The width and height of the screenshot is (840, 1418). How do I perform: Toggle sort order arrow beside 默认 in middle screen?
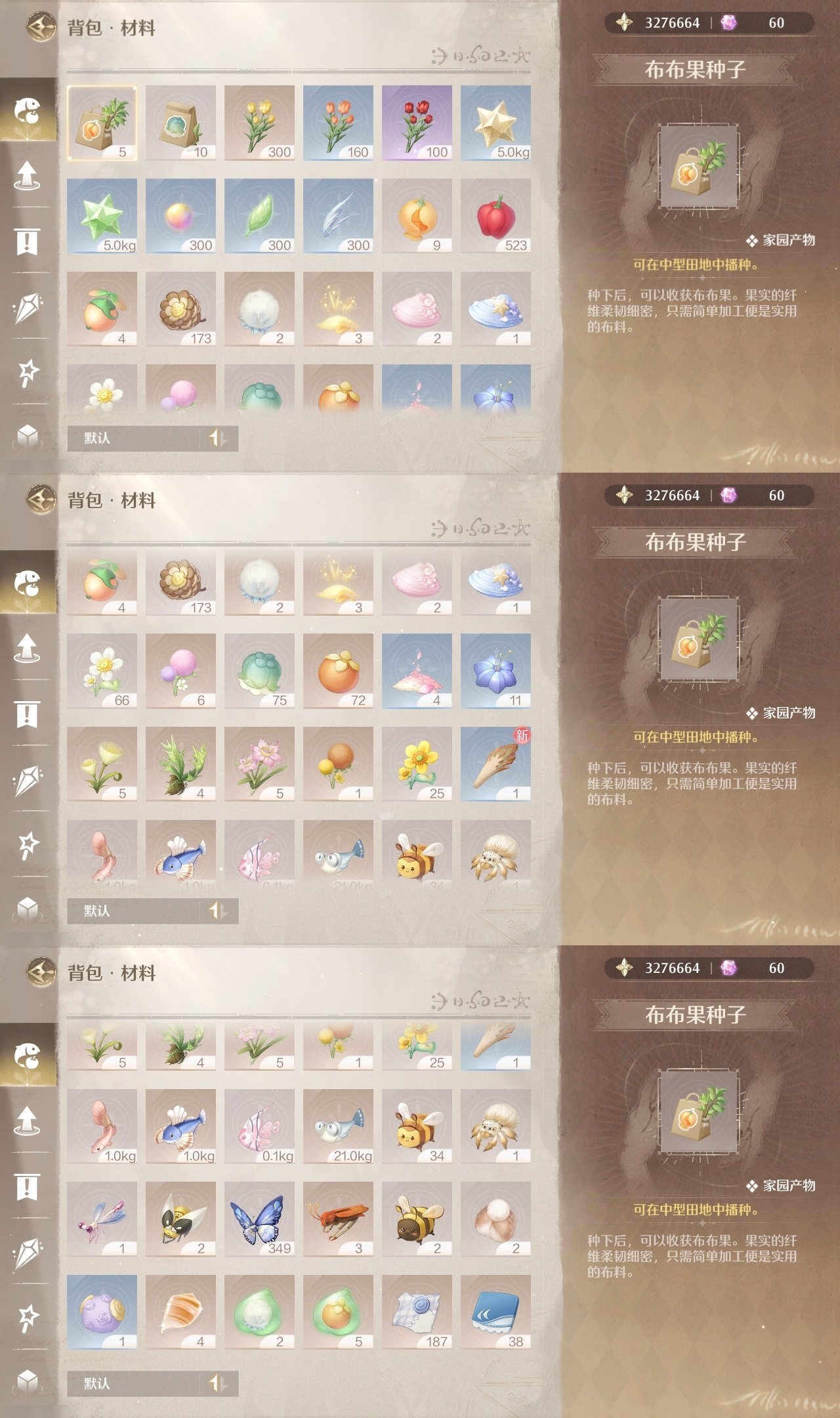tap(217, 911)
